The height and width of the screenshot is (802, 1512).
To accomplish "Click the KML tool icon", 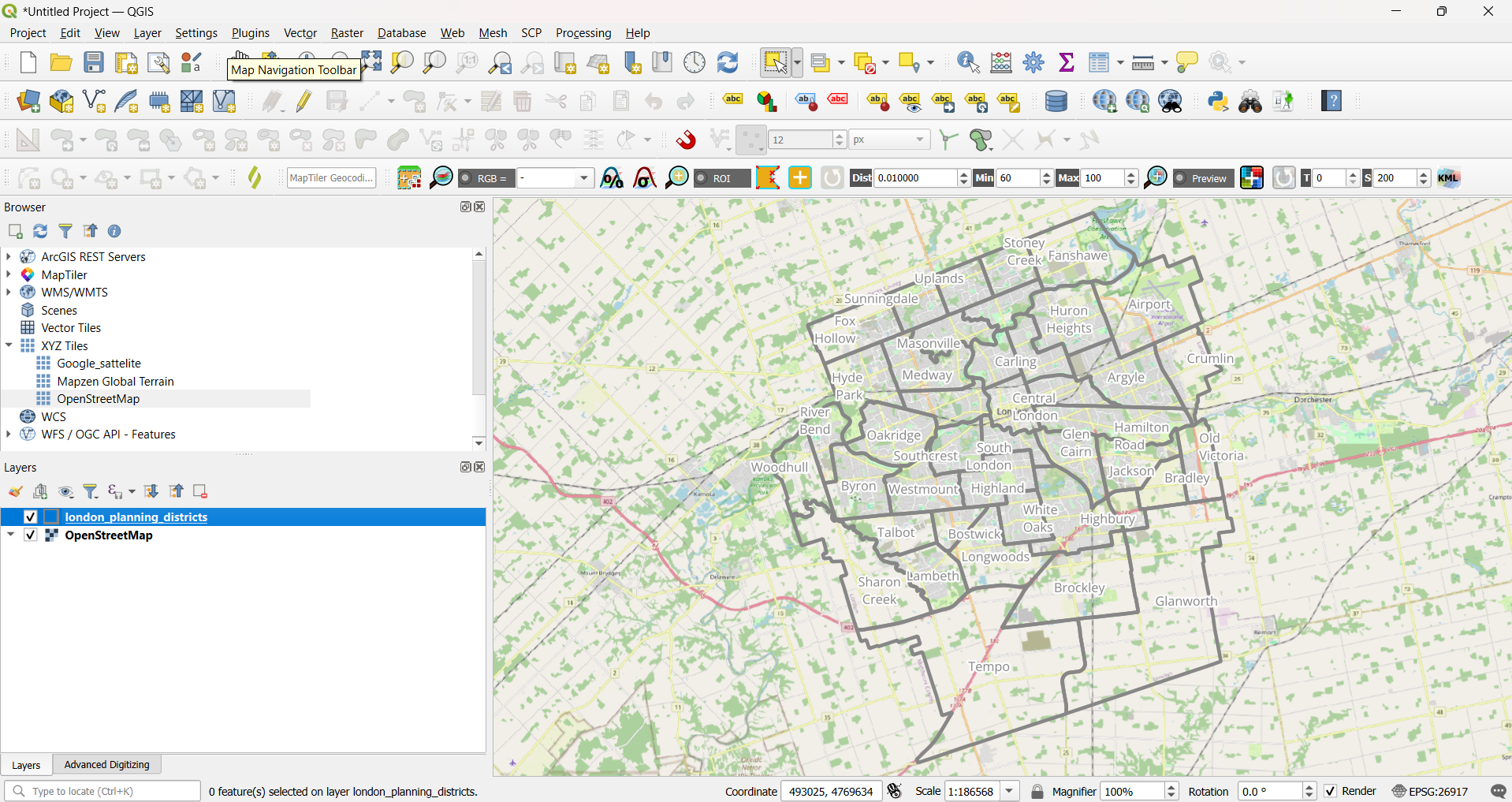I will [1448, 178].
